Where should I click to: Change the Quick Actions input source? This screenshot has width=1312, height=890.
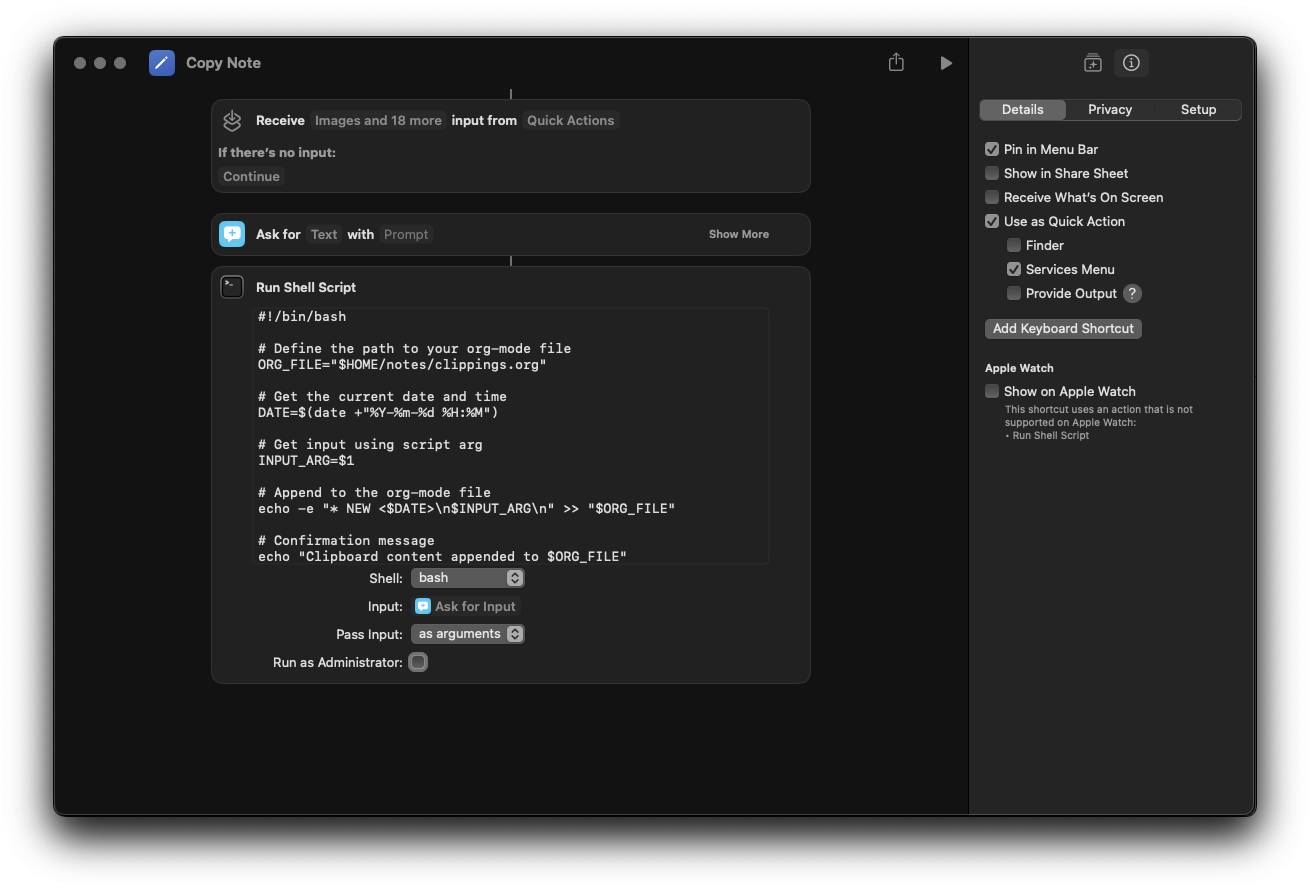tap(571, 120)
